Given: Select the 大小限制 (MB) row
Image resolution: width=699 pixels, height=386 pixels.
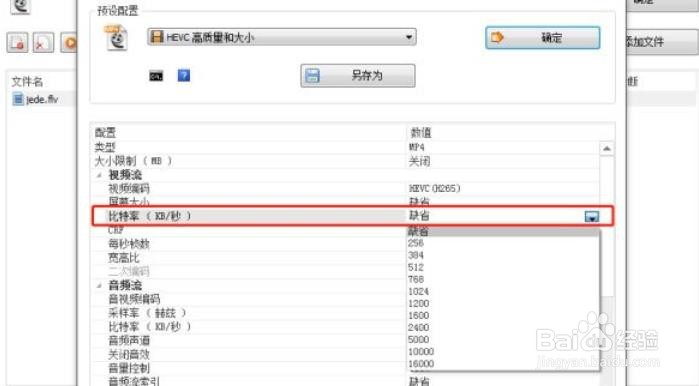Looking at the screenshot, I should coord(133,161).
